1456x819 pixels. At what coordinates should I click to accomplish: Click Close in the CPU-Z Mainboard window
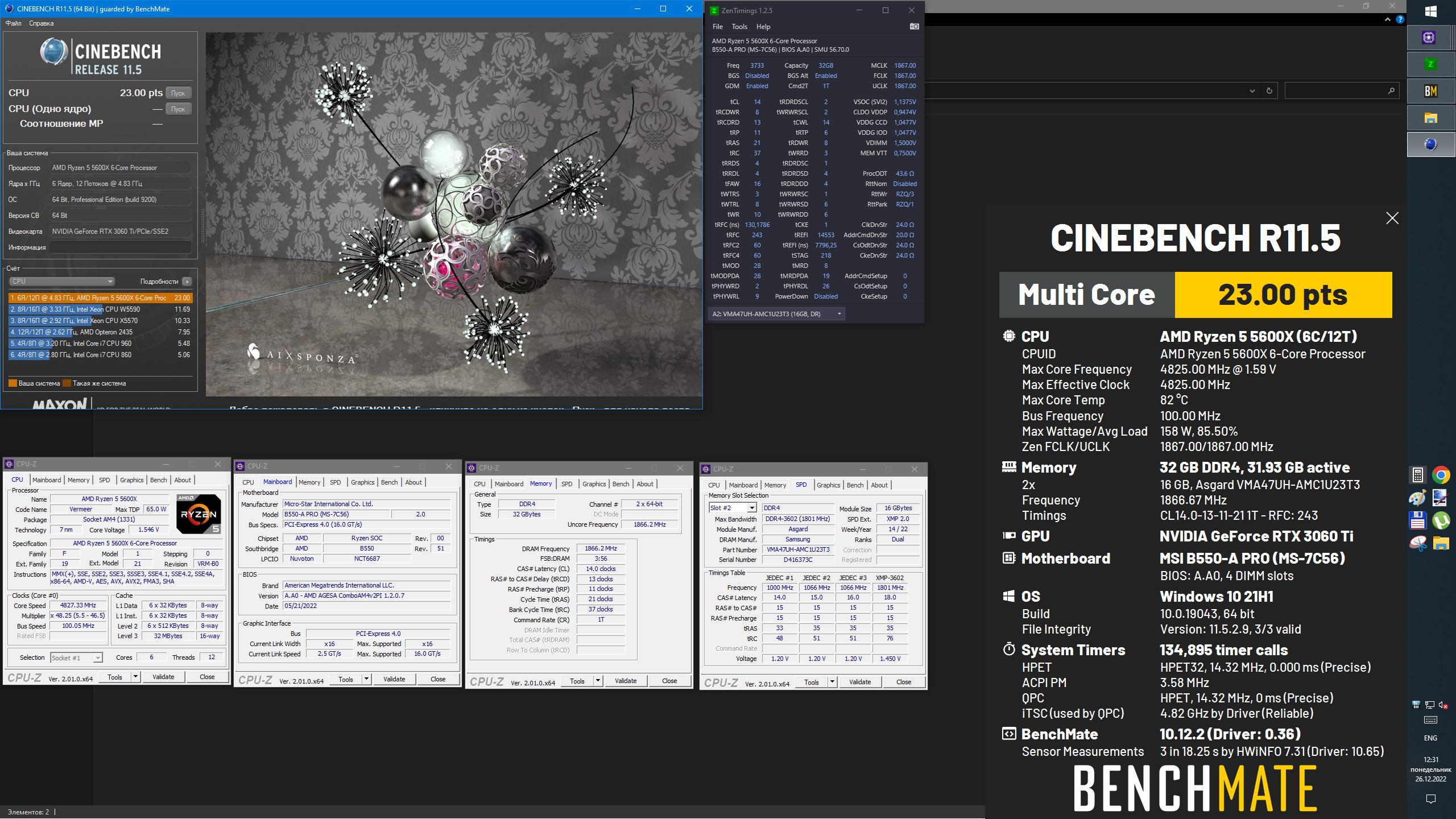tap(438, 679)
